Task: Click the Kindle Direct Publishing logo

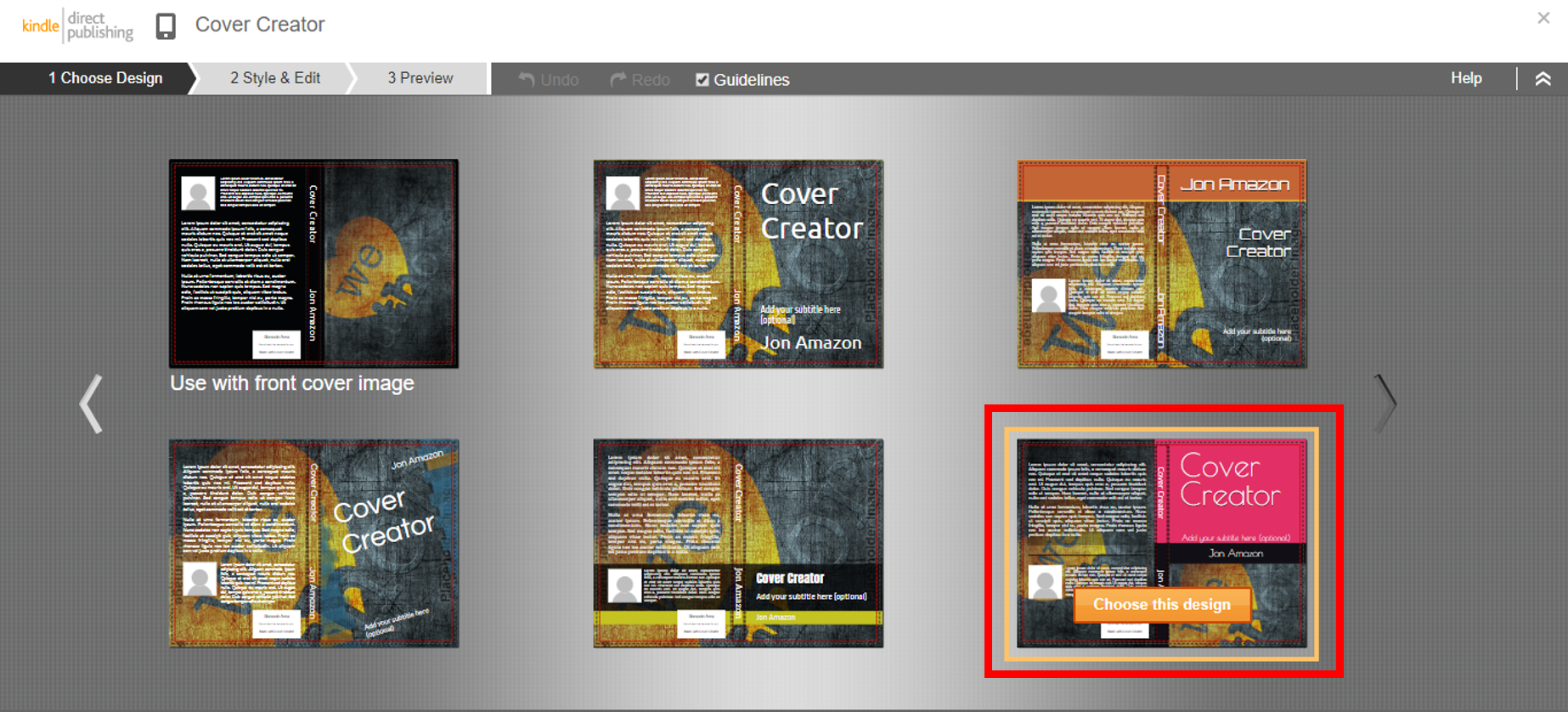Action: pos(77,25)
